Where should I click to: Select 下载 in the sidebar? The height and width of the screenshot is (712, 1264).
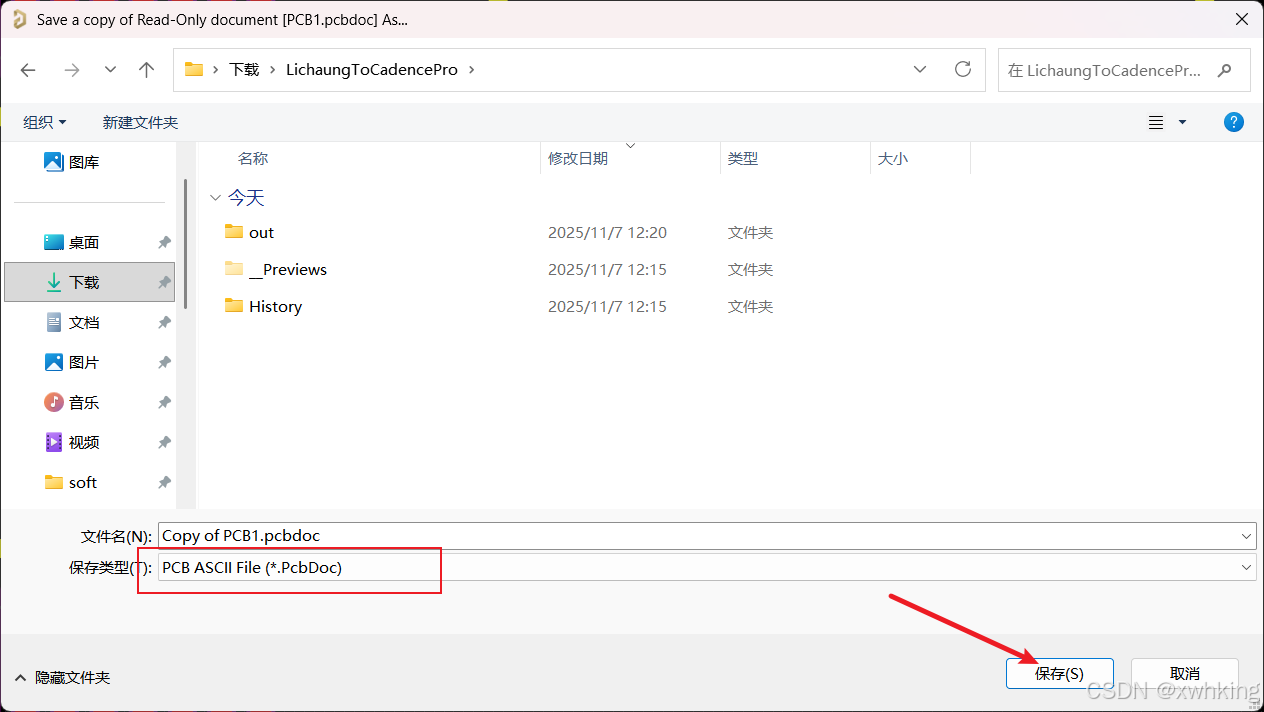coord(90,282)
